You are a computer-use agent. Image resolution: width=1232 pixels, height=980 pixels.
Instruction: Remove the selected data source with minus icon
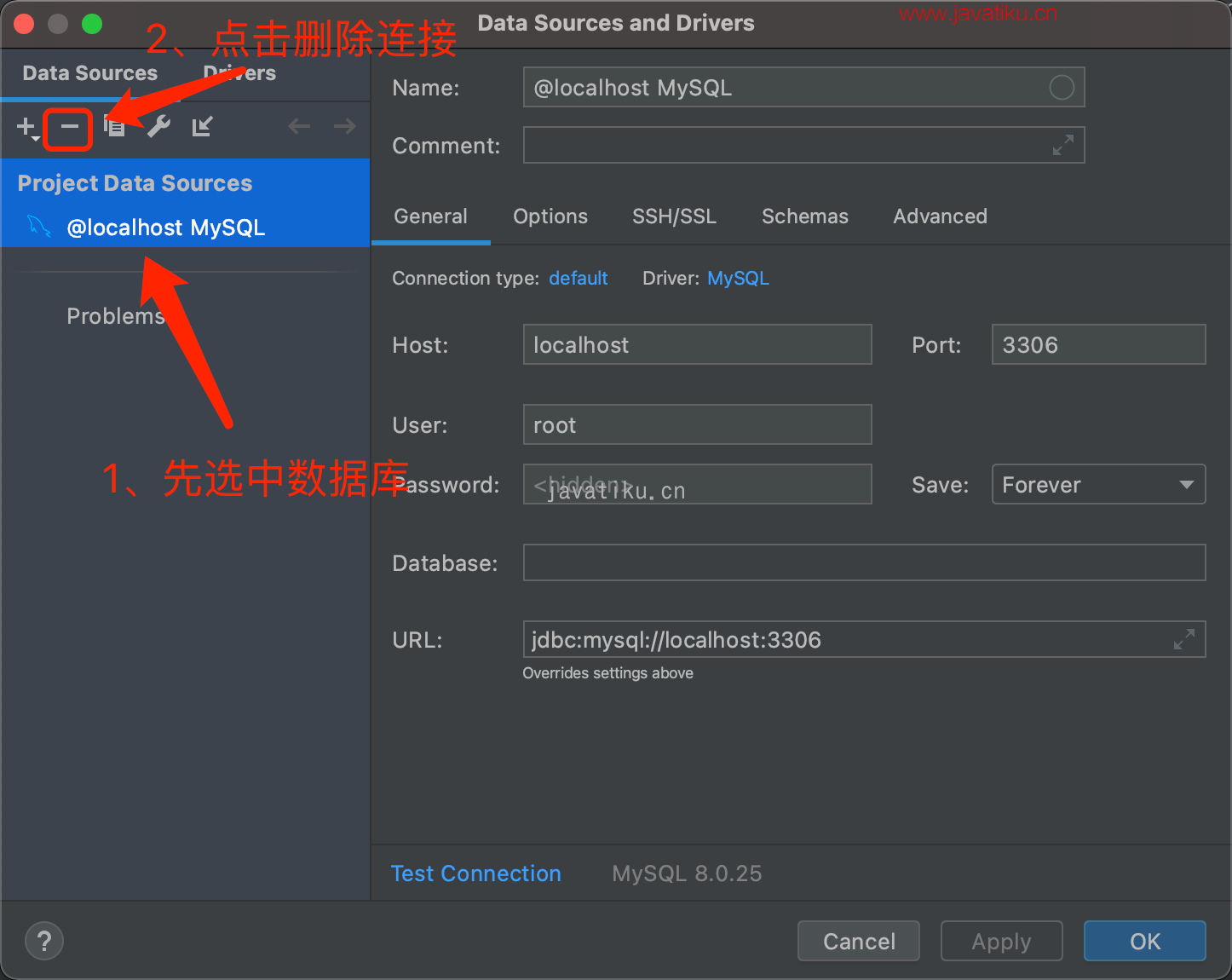click(69, 127)
